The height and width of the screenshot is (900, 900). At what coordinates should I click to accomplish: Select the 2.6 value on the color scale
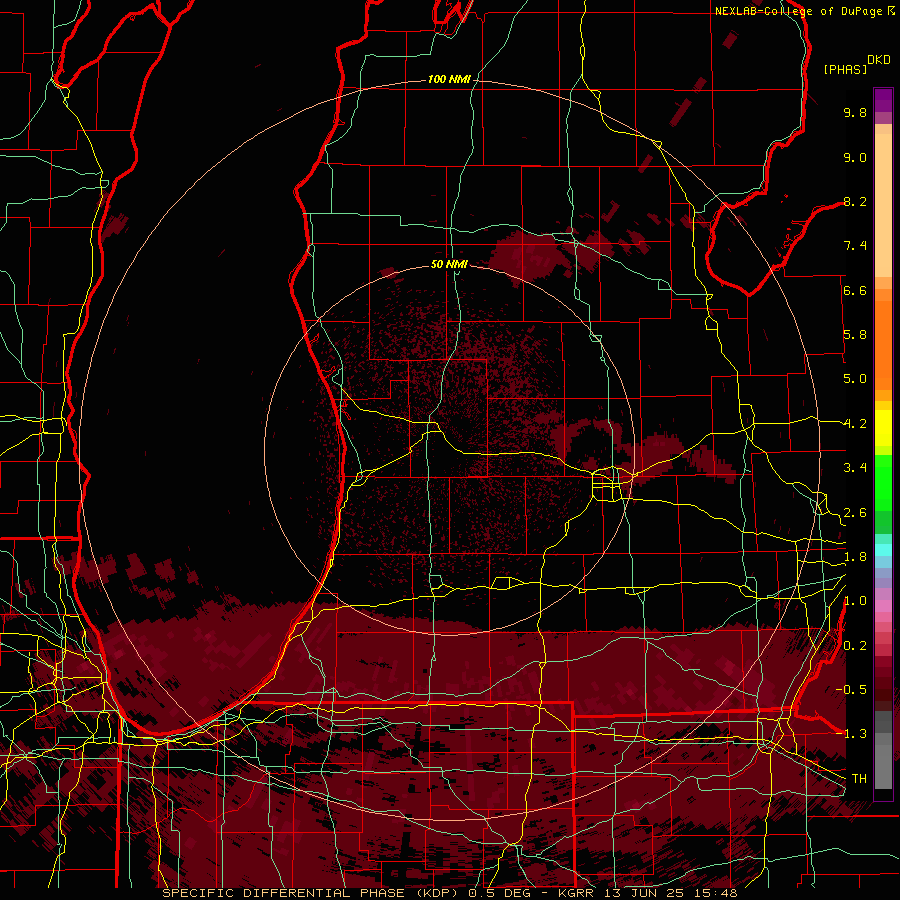(x=855, y=513)
